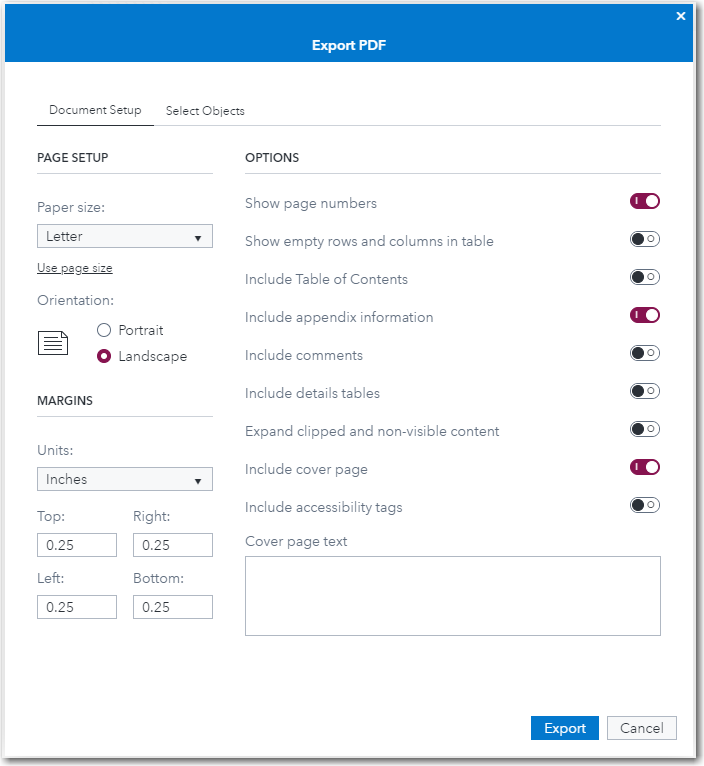Open the Document Setup tab
Image resolution: width=704 pixels, height=766 pixels.
click(95, 110)
